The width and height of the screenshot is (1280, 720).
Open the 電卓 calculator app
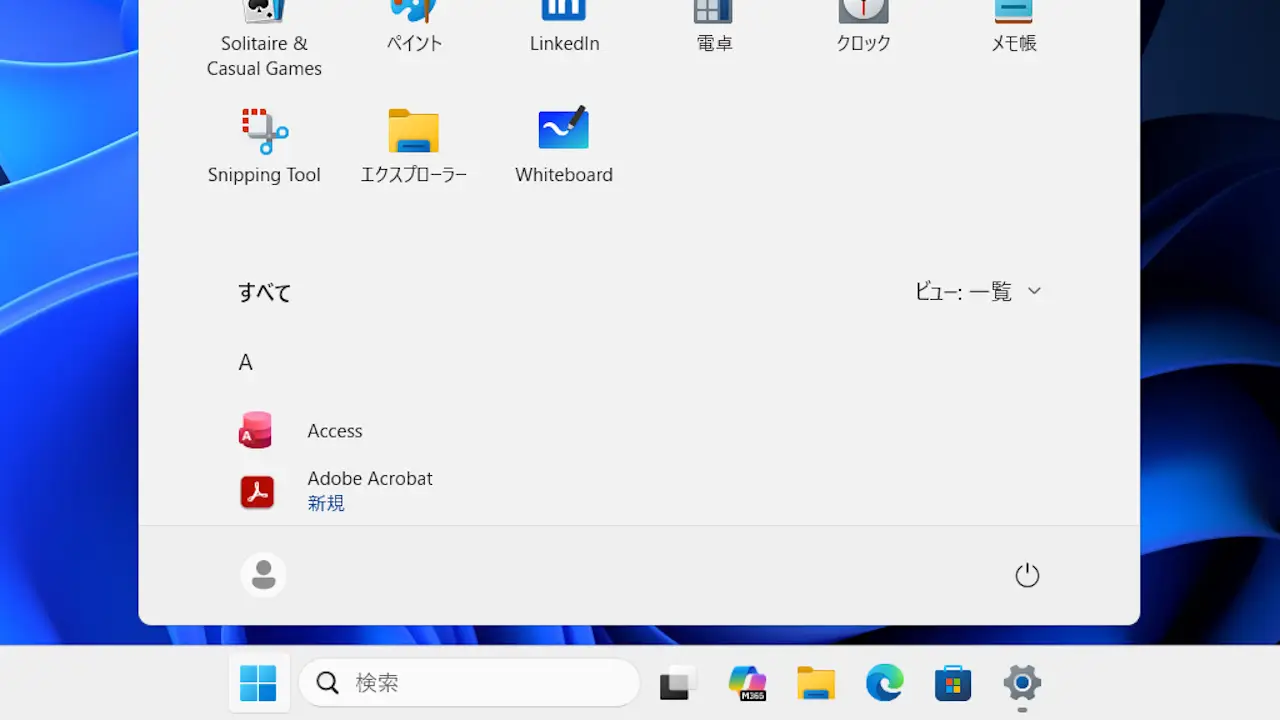point(714,28)
